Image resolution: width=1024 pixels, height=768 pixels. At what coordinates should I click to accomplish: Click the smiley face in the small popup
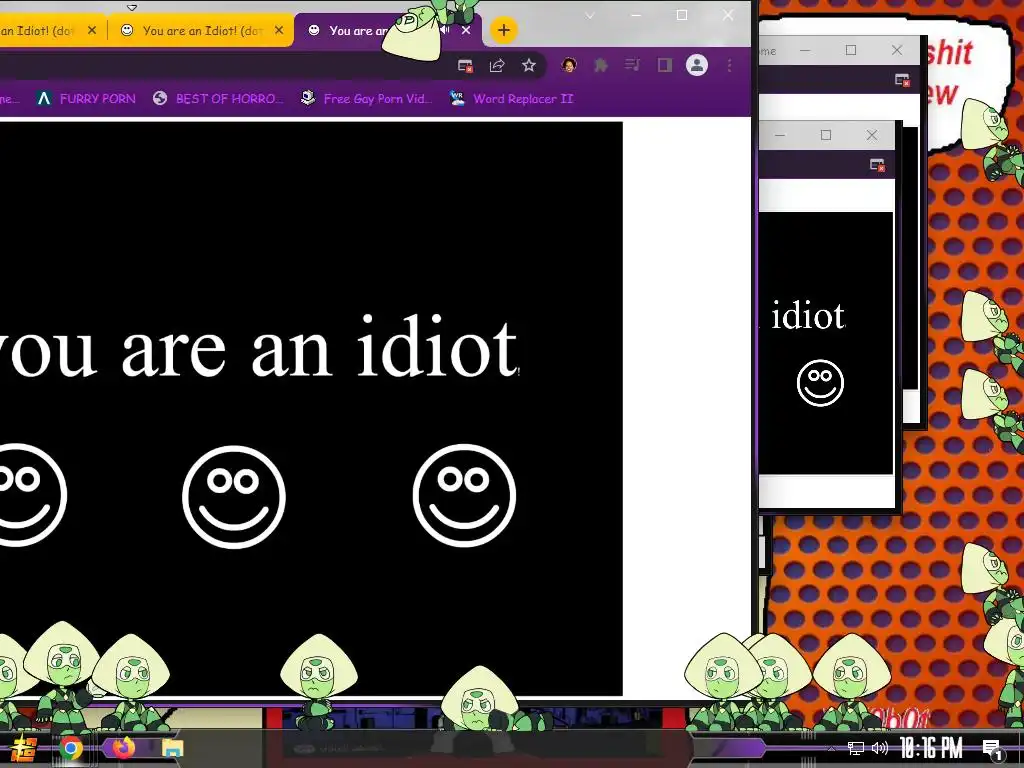coord(820,383)
